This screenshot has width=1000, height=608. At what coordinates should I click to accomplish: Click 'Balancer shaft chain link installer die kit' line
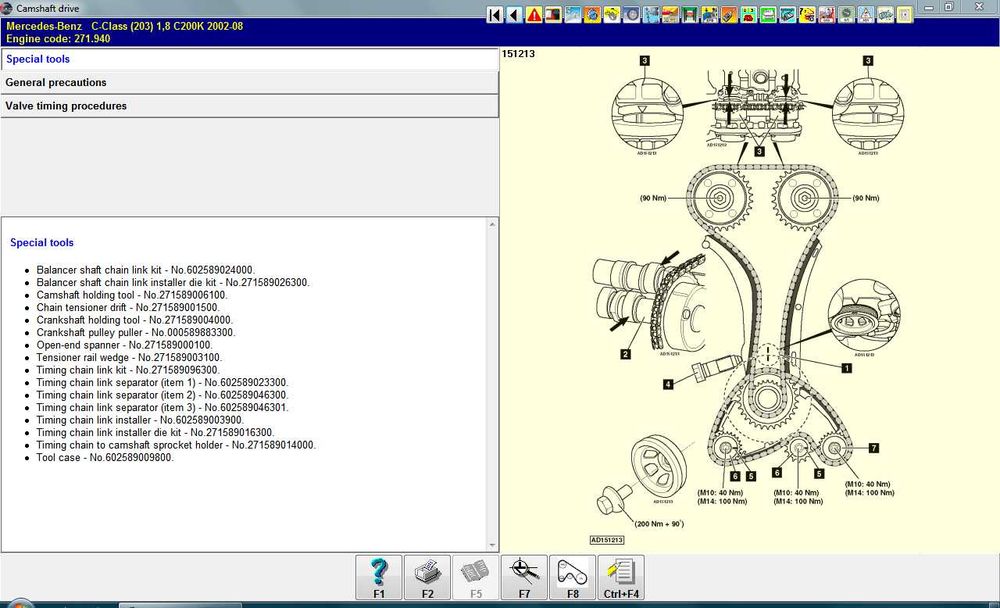tap(173, 282)
